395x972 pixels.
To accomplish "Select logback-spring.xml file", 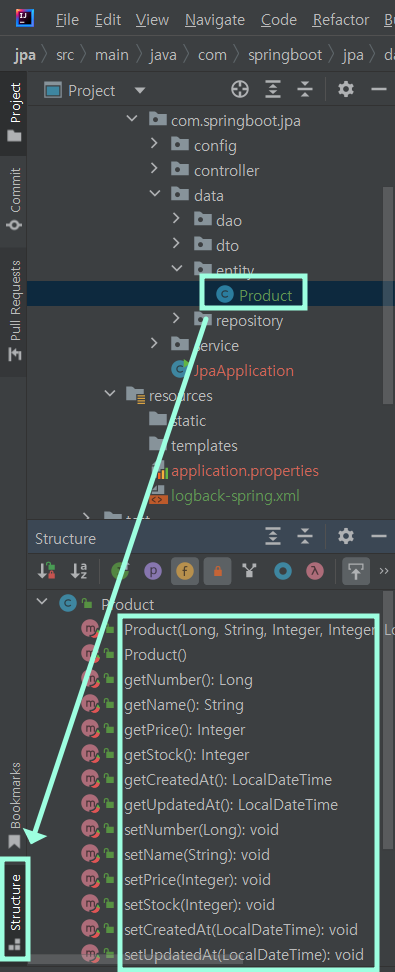I will pyautogui.click(x=235, y=495).
